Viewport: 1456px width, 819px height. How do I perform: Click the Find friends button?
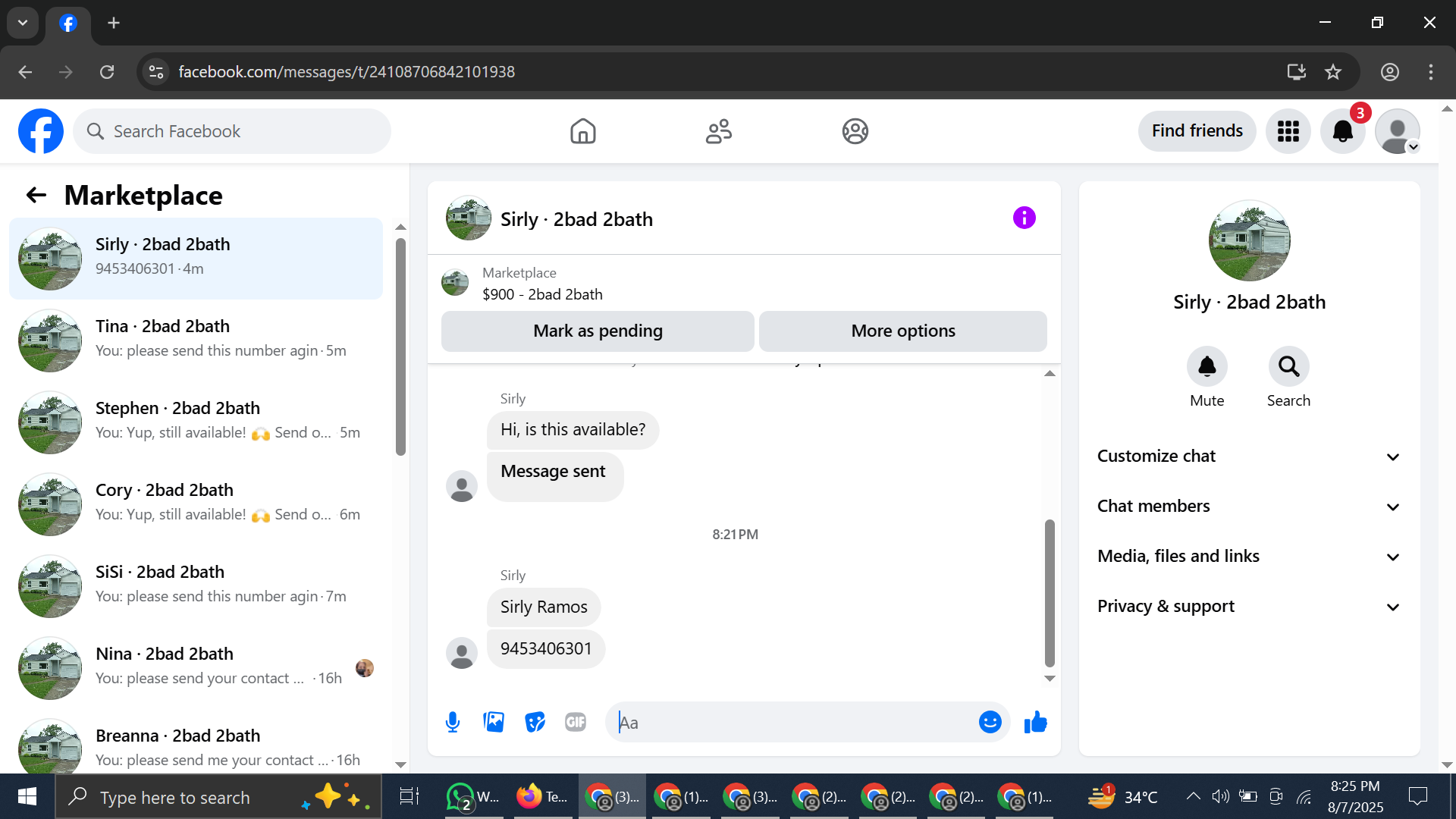click(x=1197, y=131)
